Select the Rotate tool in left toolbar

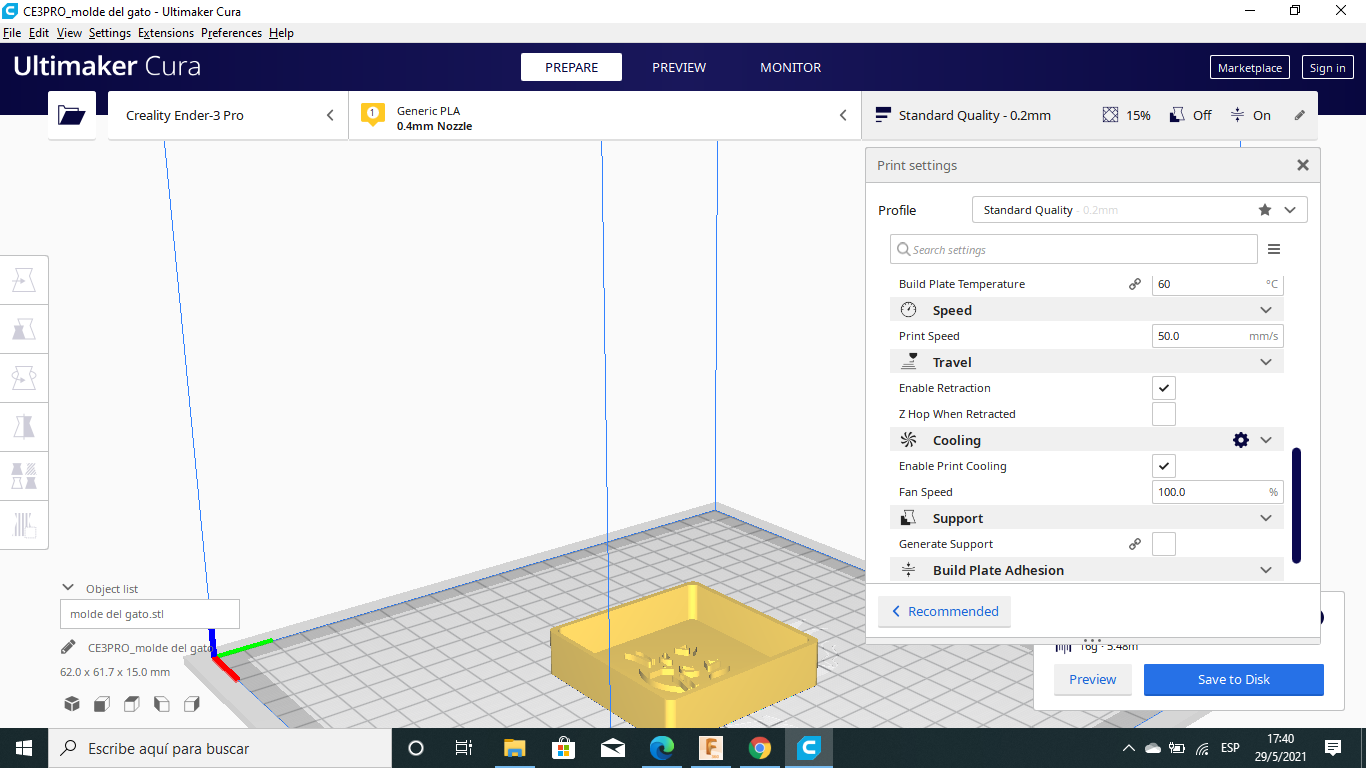tap(24, 378)
